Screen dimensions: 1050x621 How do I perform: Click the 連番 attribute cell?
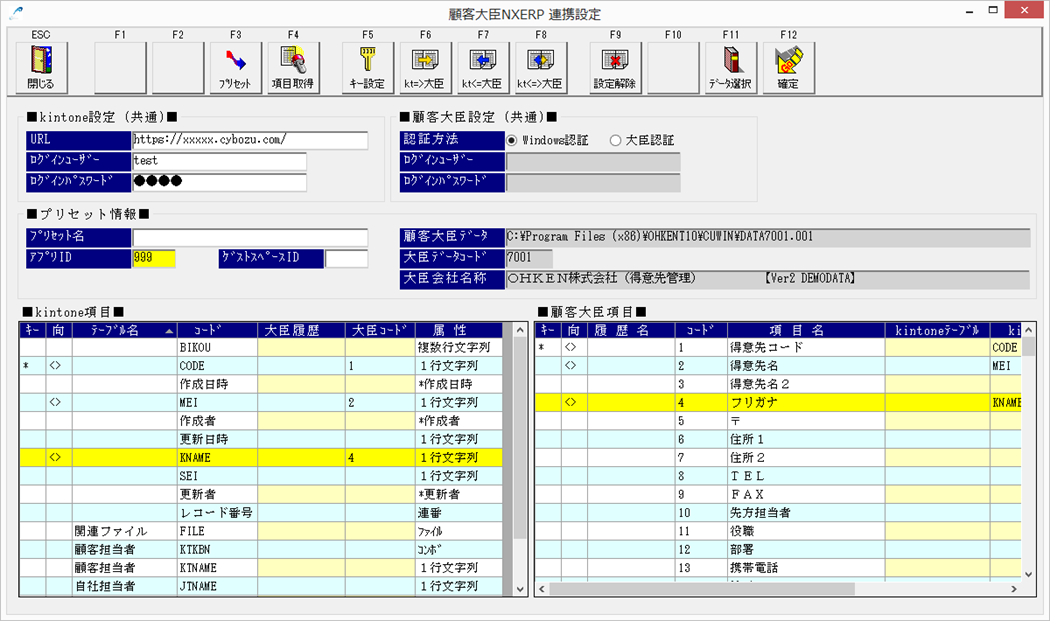[x=459, y=512]
